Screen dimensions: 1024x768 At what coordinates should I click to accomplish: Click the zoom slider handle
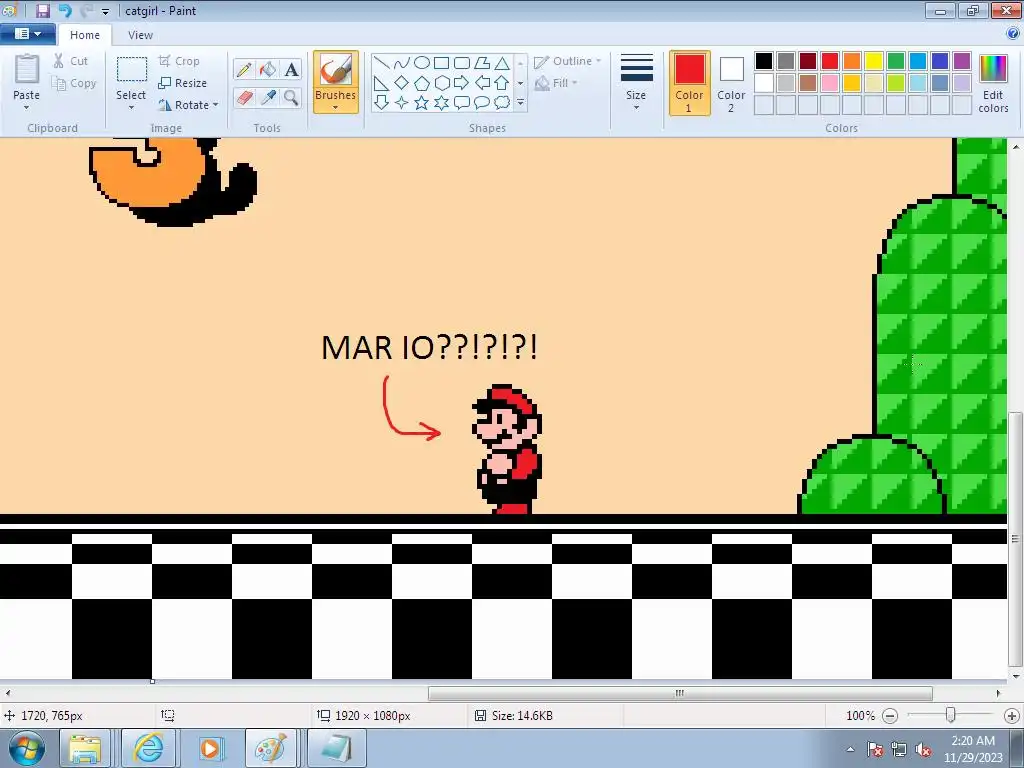click(951, 716)
